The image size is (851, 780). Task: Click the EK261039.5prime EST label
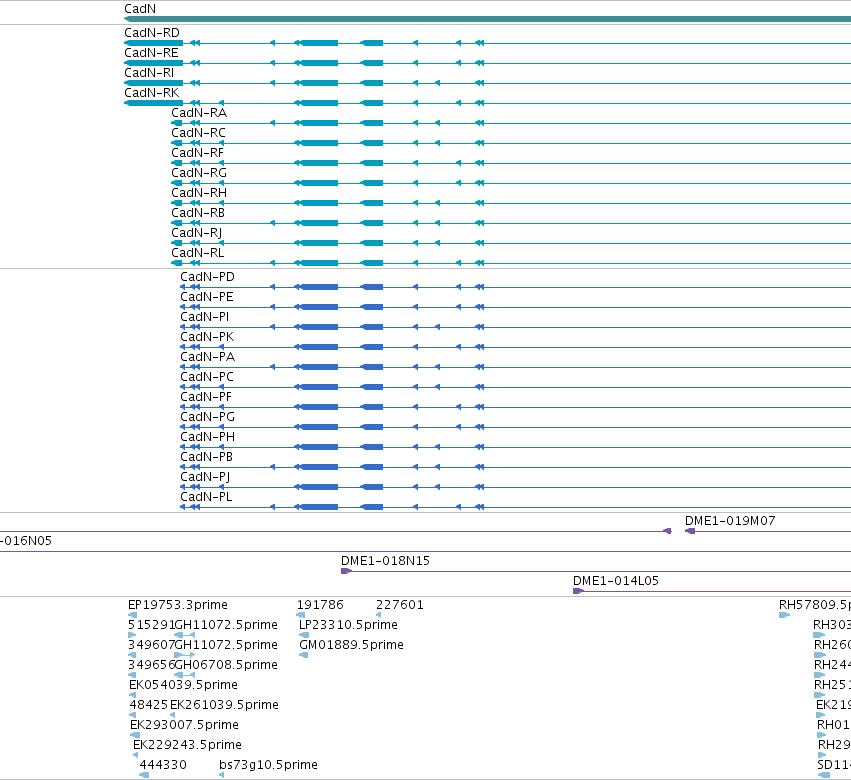tap(225, 705)
